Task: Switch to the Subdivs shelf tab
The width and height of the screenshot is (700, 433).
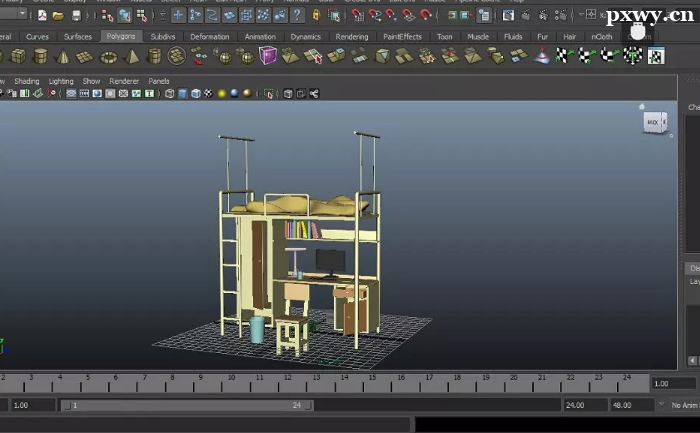Action: point(162,37)
